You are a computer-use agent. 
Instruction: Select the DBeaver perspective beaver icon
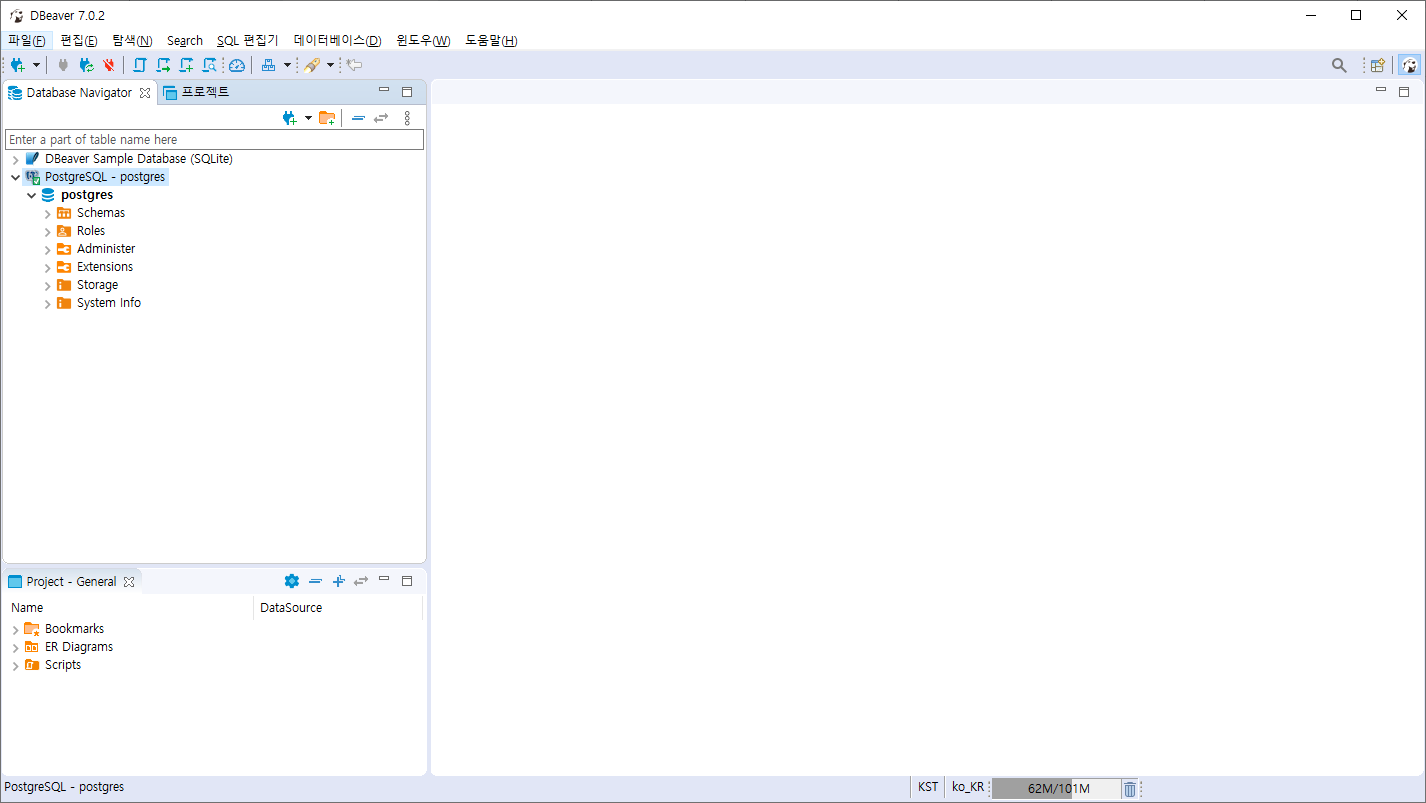(x=1410, y=65)
